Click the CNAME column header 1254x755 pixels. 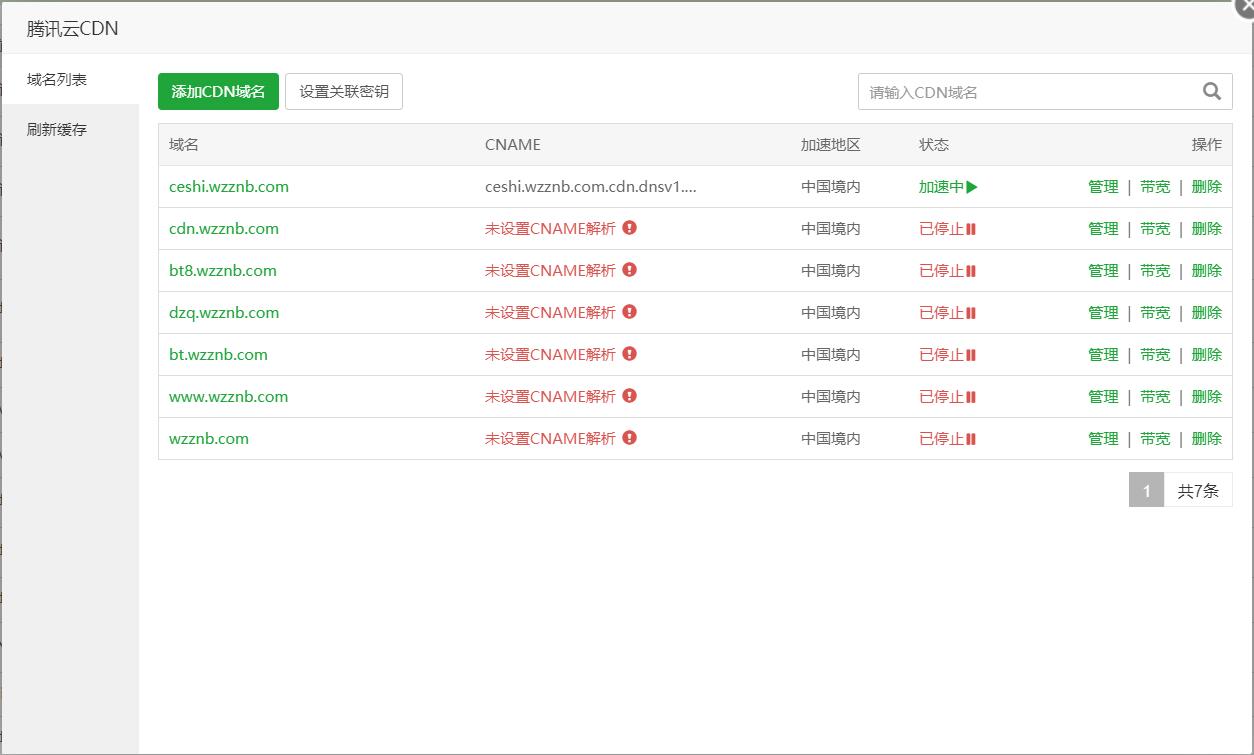point(513,145)
